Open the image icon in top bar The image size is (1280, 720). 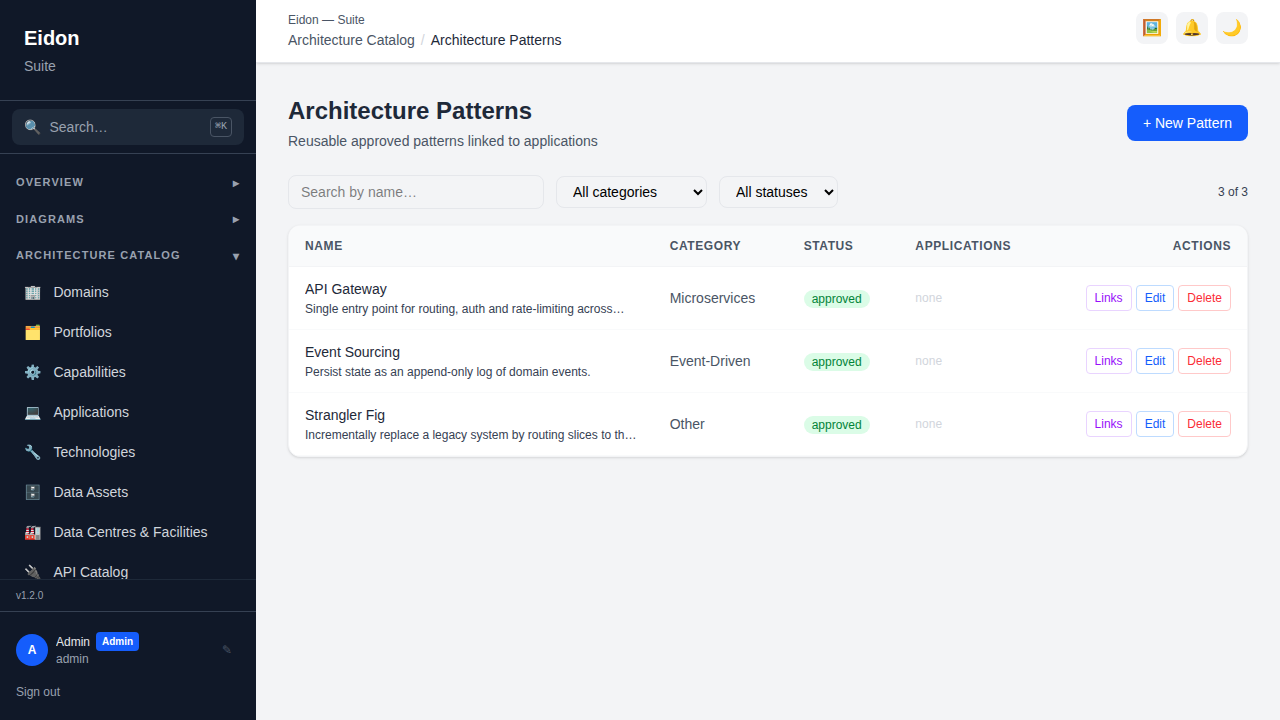(x=1152, y=28)
